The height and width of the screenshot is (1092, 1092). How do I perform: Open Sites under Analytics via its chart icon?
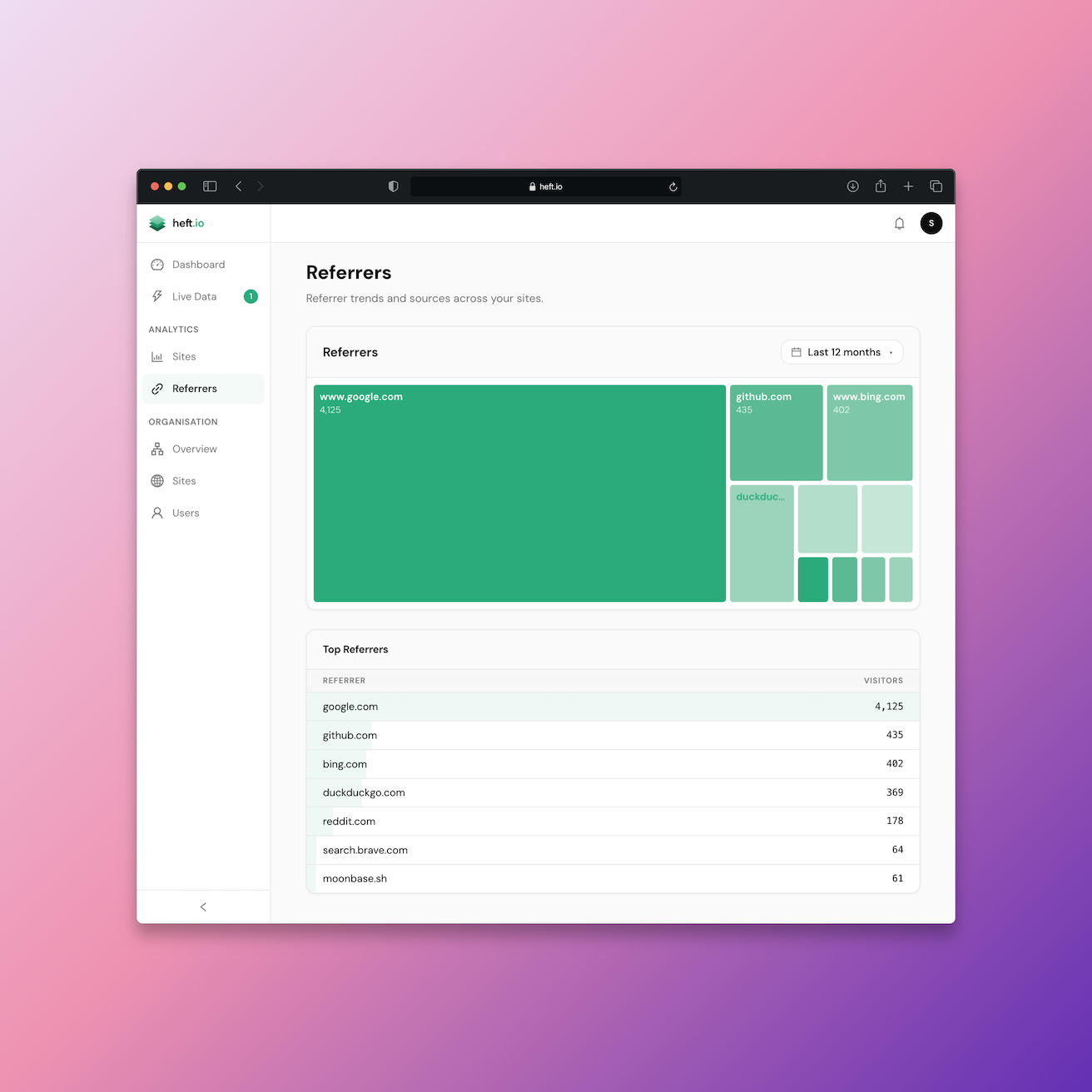tap(157, 356)
